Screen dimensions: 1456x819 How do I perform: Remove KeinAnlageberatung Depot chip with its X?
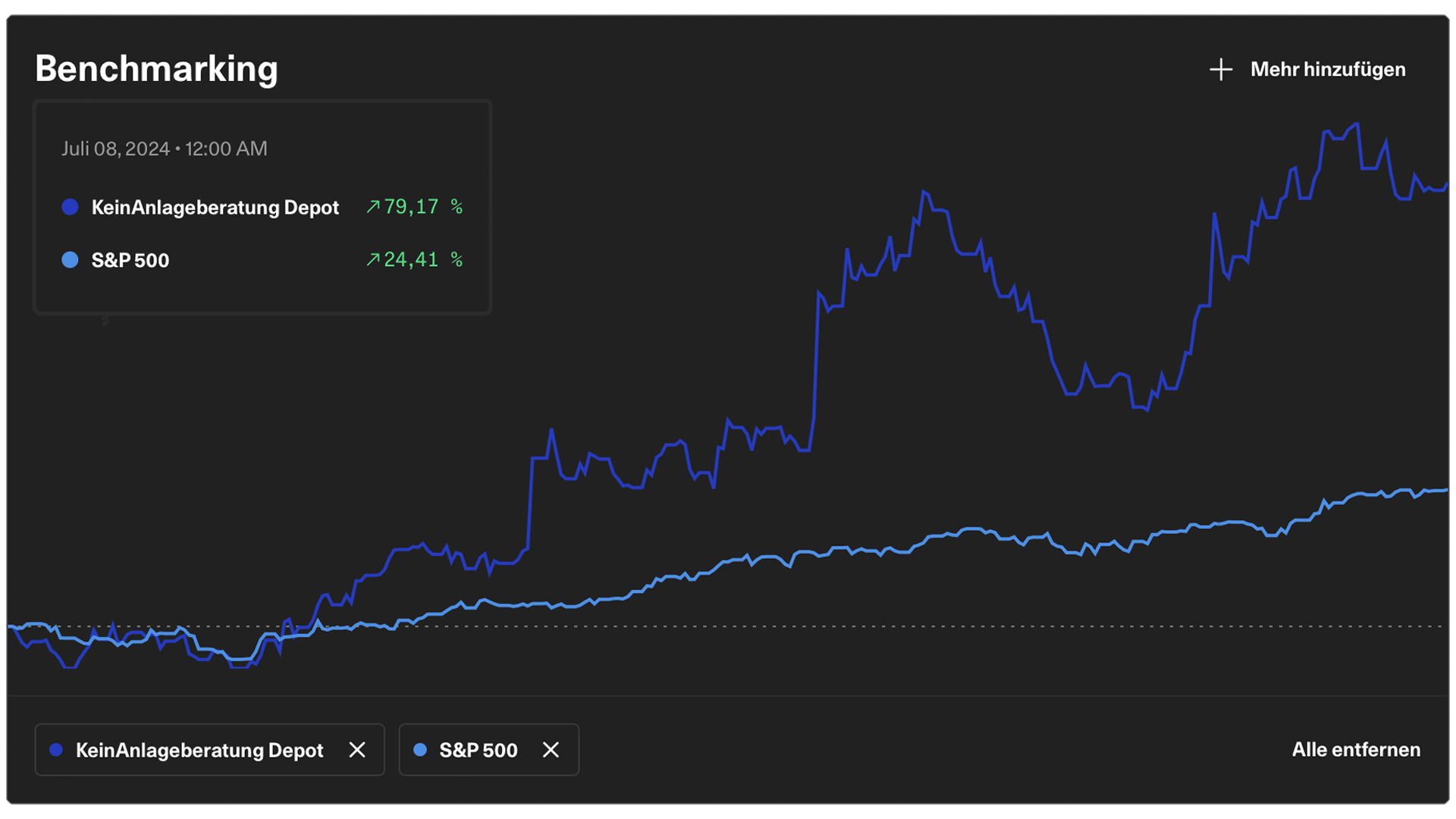tap(357, 750)
